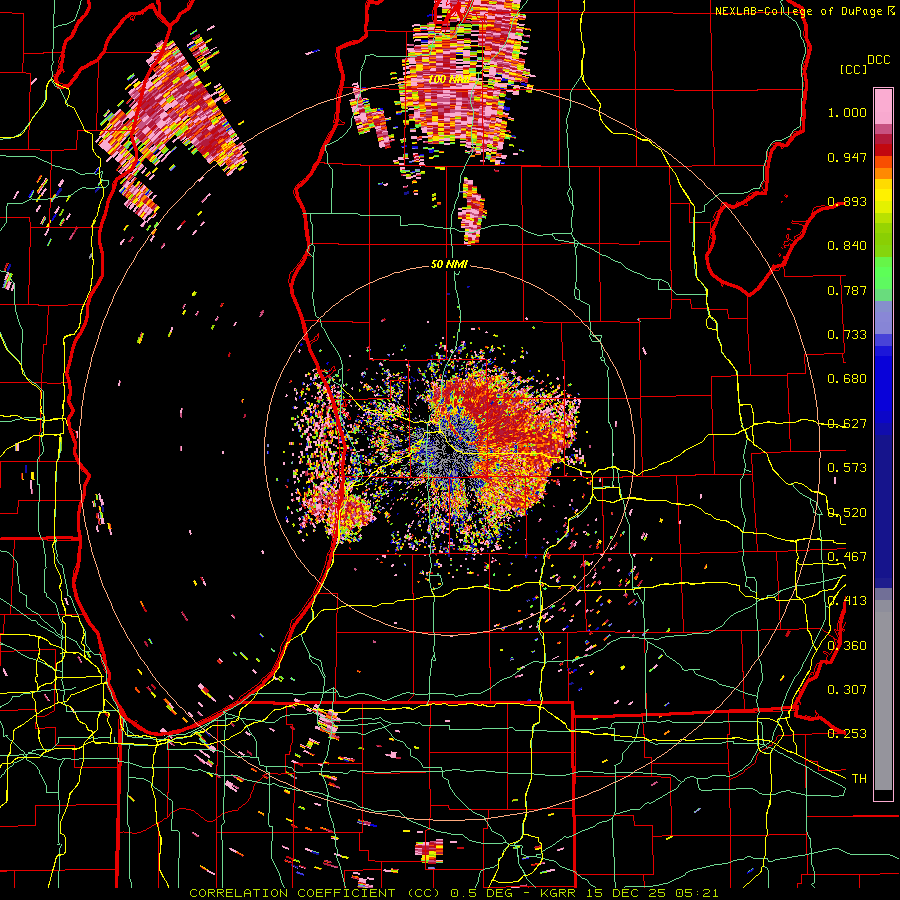Image resolution: width=900 pixels, height=900 pixels.
Task: Click the 0.573 legend value
Action: (847, 468)
